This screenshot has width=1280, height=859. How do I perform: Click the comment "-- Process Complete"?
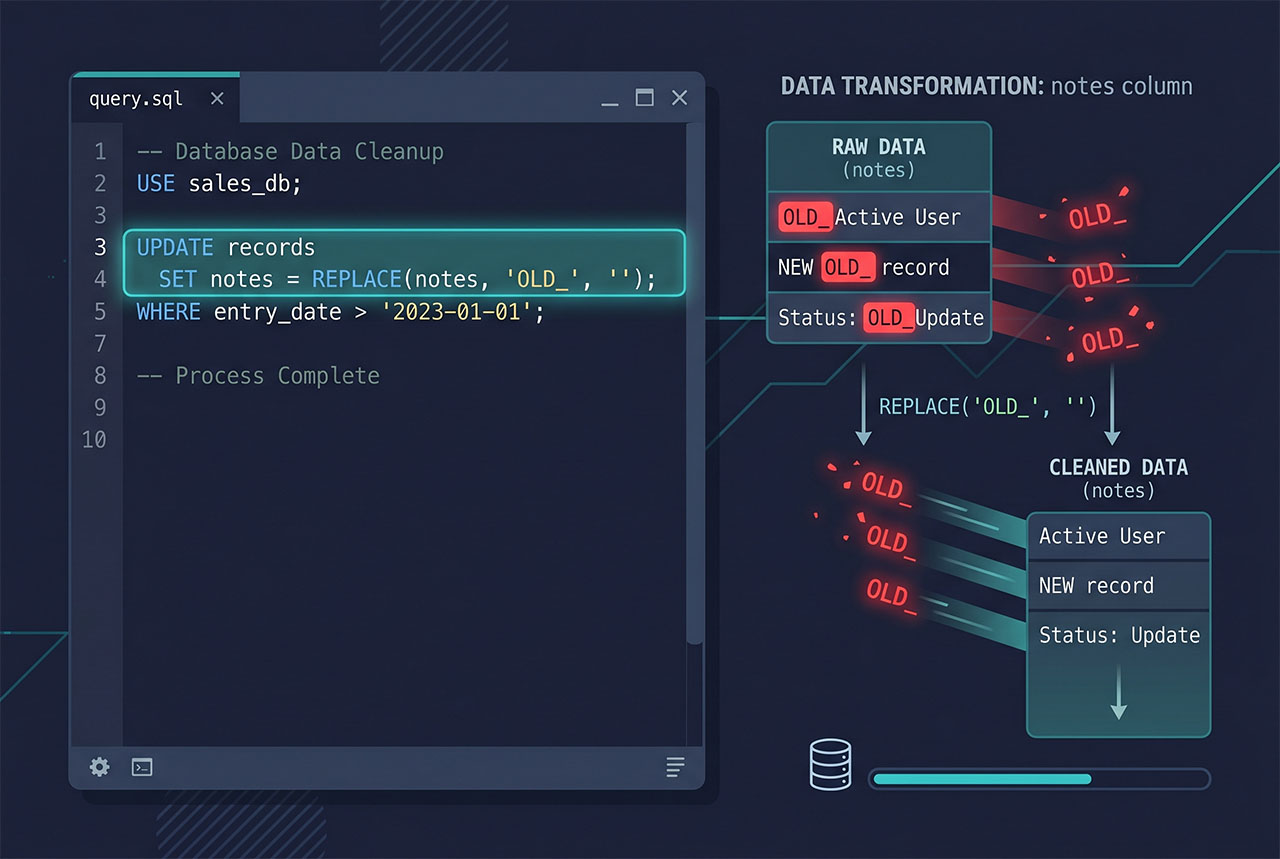258,375
